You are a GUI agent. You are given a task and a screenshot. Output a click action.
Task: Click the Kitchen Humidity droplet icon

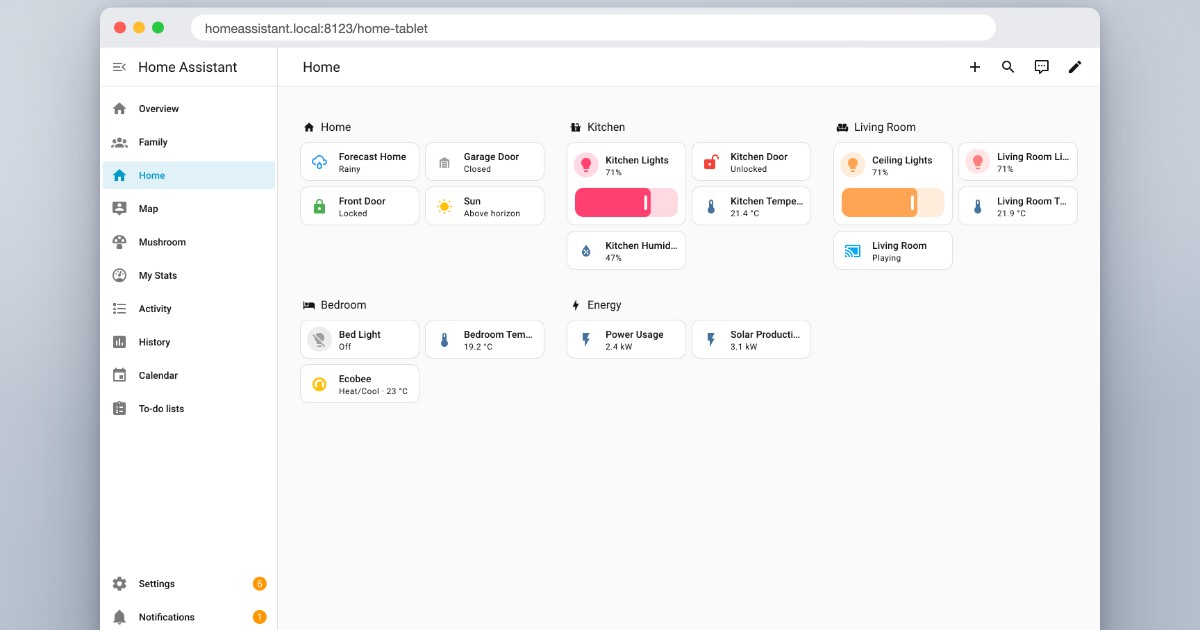pos(586,251)
